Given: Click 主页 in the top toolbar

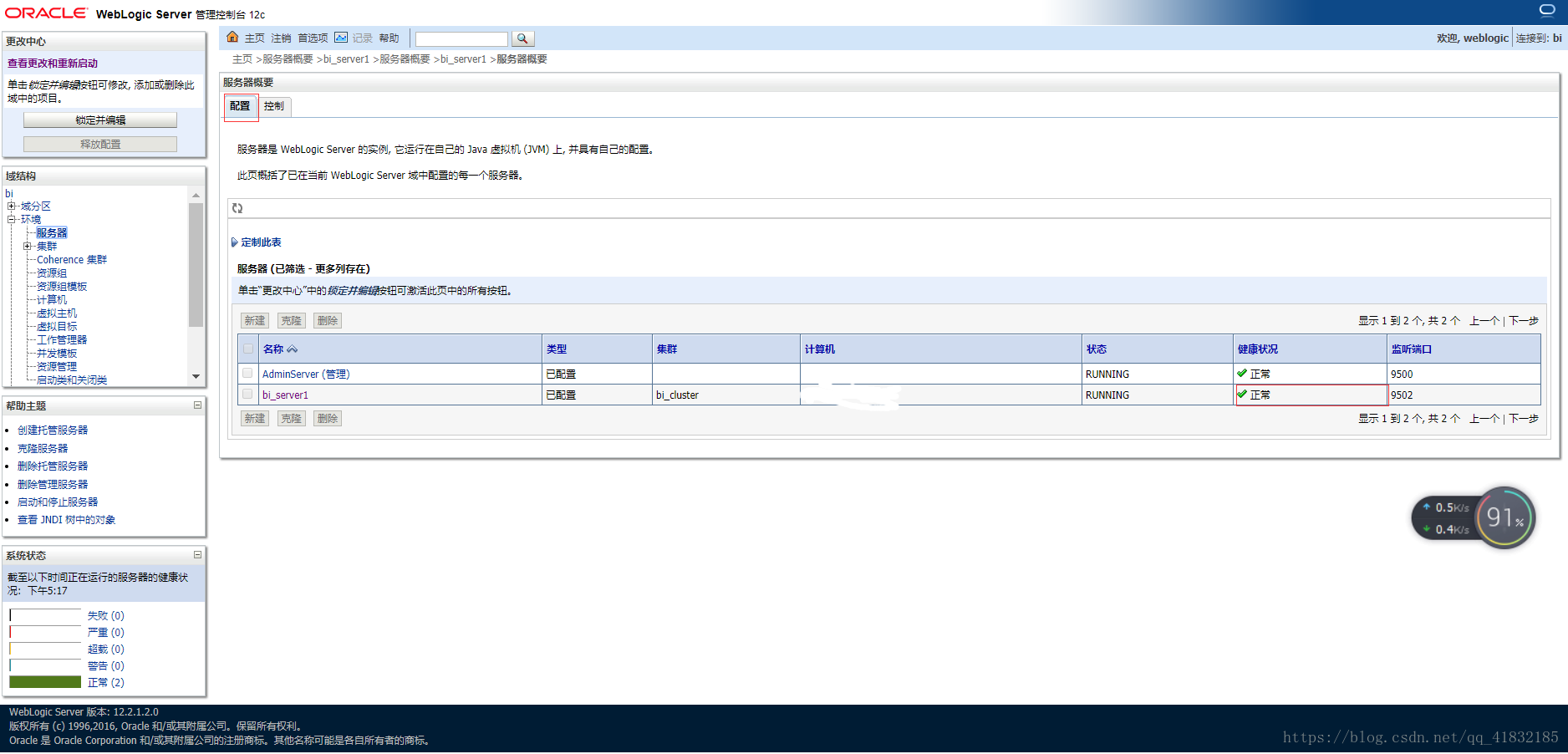Looking at the screenshot, I should (255, 38).
